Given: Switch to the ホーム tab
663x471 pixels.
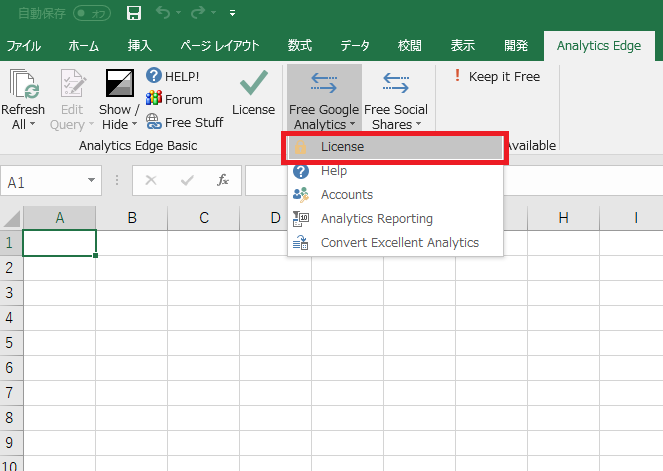Looking at the screenshot, I should (83, 45).
